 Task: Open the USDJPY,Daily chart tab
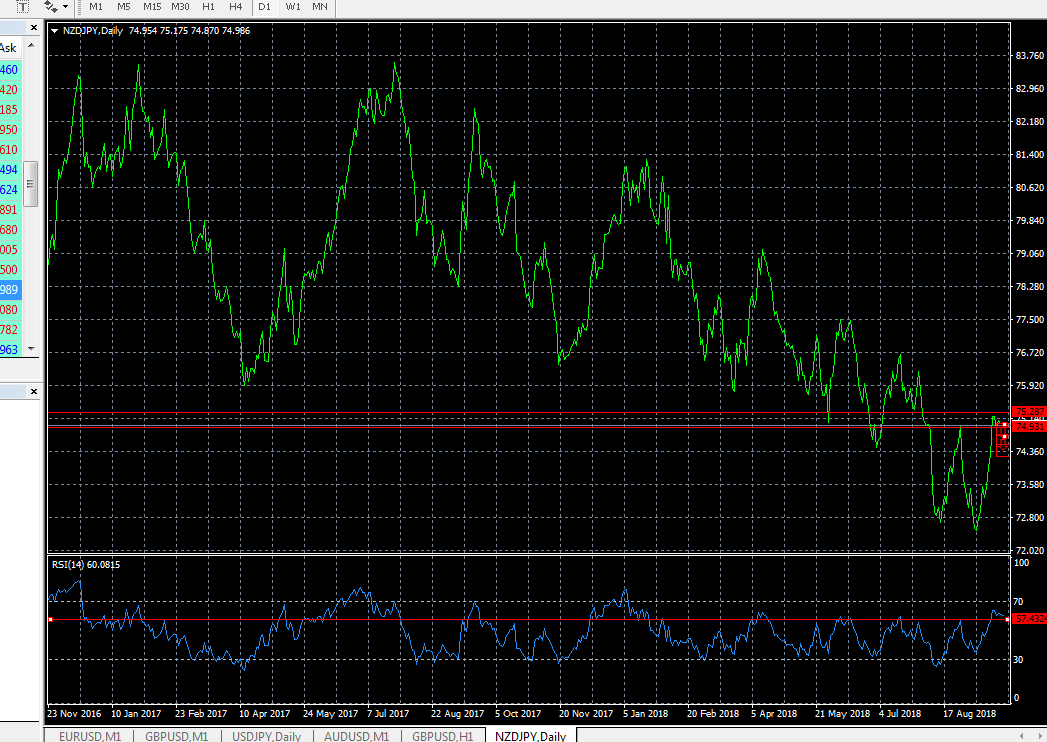266,736
